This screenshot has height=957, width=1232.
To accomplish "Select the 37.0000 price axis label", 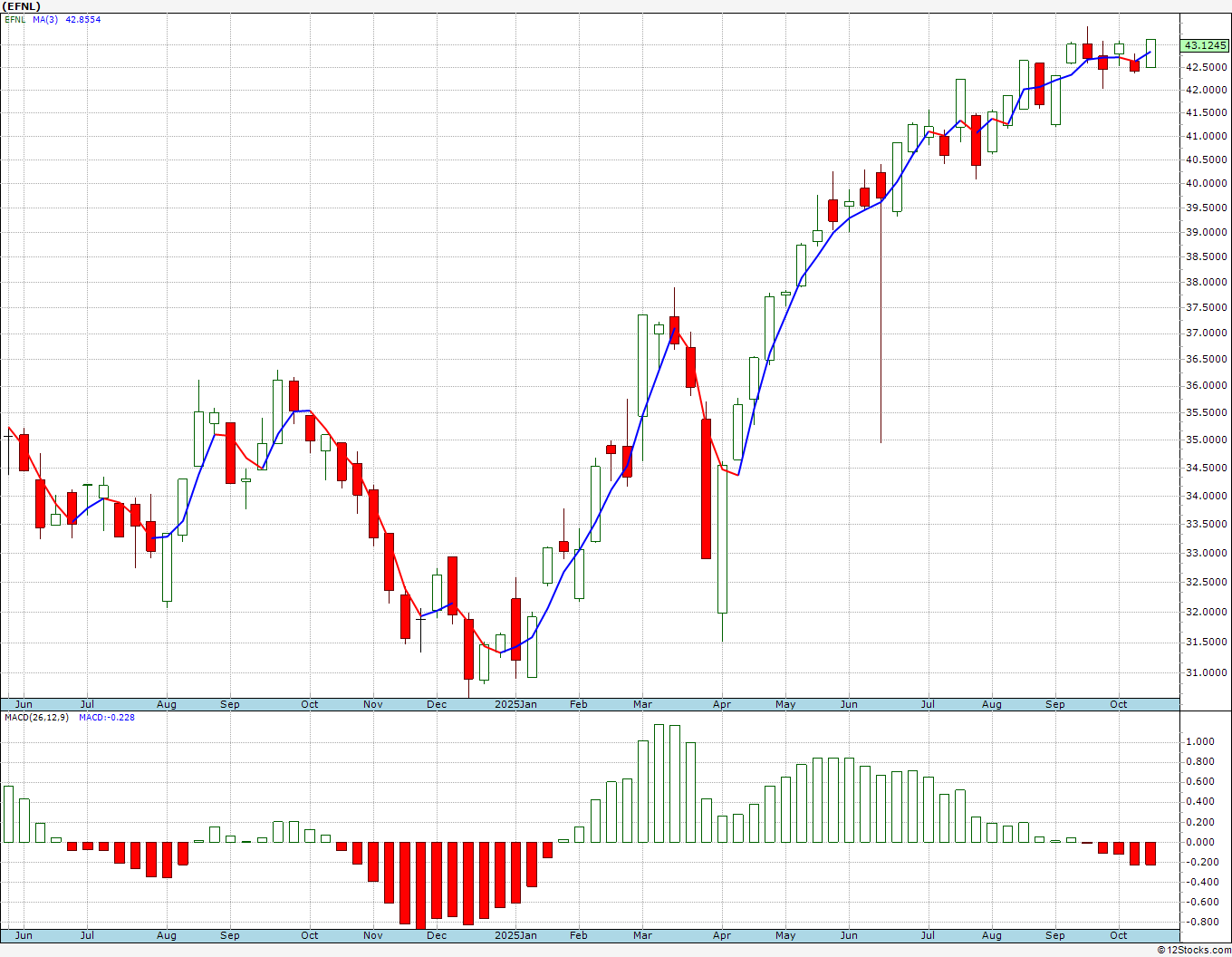I will coord(1208,333).
